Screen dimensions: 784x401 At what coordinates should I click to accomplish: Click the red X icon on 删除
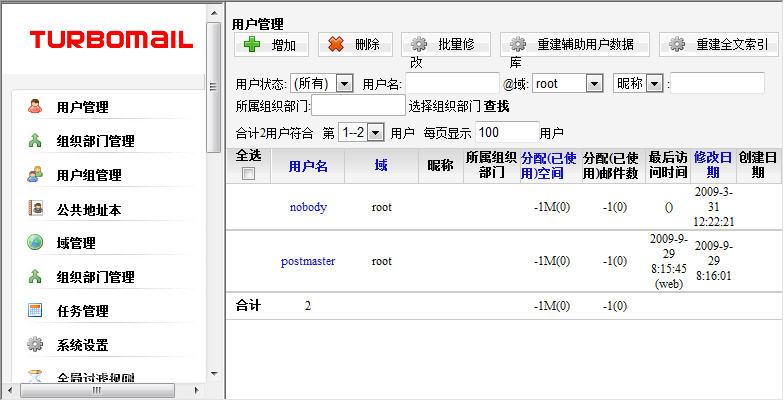(x=336, y=45)
